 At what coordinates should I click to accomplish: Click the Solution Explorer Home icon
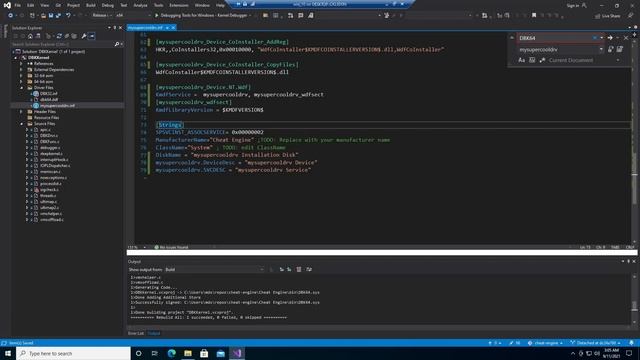(x=30, y=36)
